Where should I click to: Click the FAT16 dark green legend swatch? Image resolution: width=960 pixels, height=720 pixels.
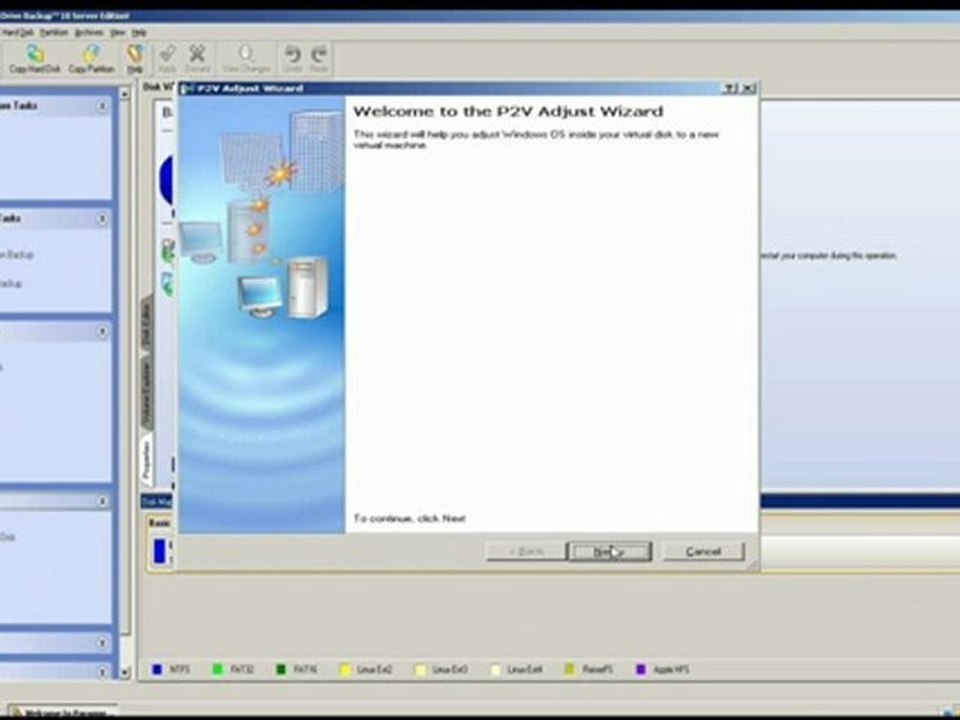tap(281, 669)
